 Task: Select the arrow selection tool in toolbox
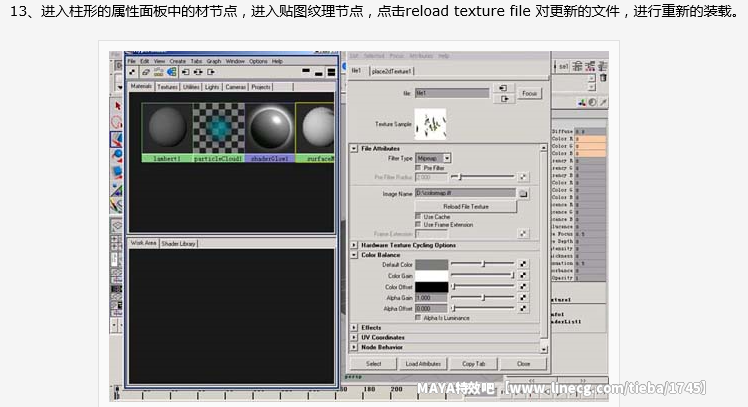coord(117,105)
